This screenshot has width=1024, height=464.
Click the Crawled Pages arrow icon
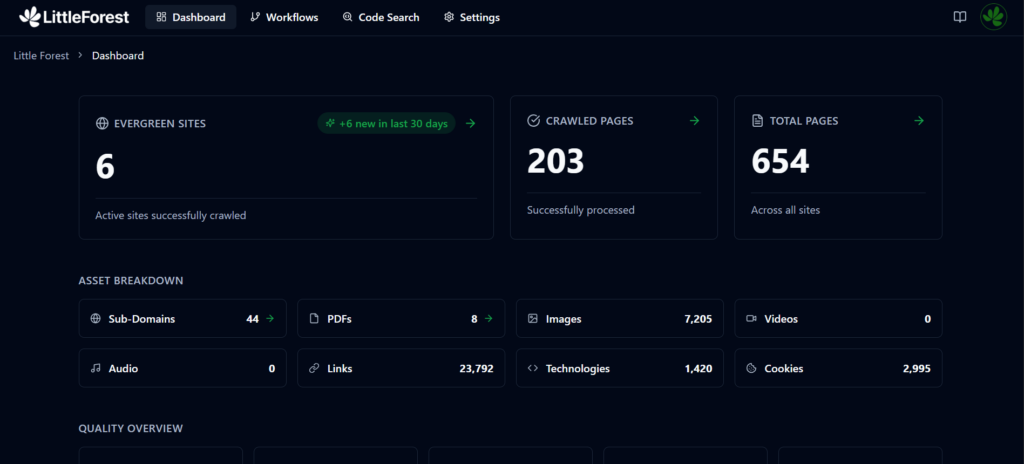pyautogui.click(x=695, y=121)
